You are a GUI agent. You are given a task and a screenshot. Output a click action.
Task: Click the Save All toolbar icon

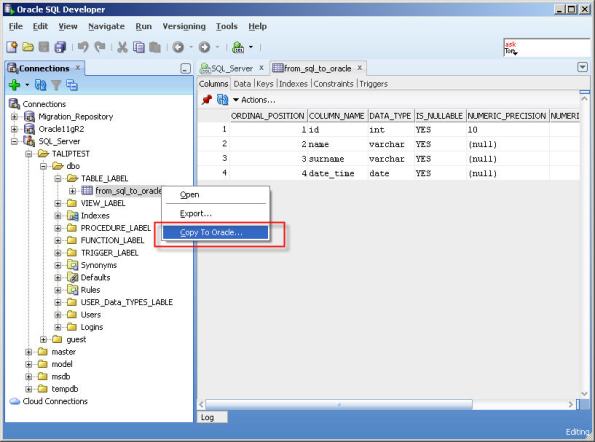[x=60, y=47]
